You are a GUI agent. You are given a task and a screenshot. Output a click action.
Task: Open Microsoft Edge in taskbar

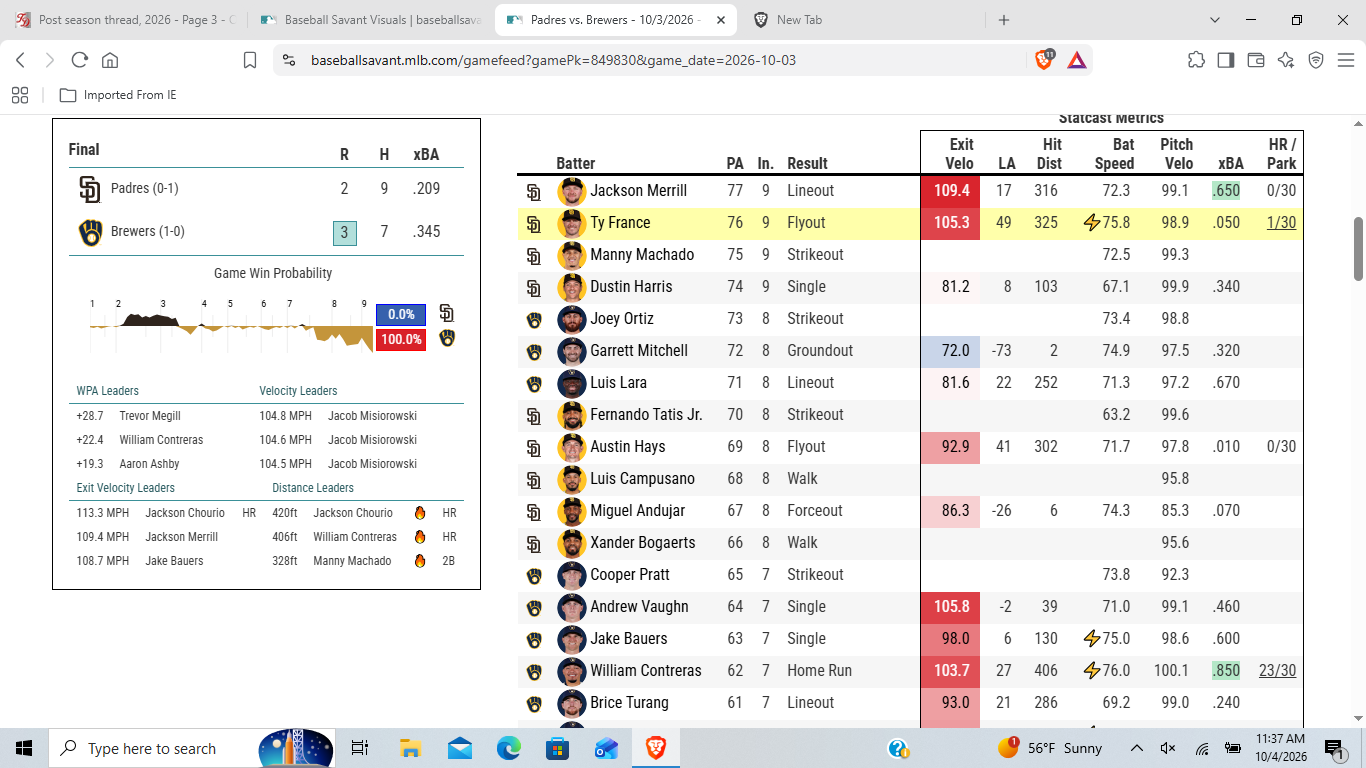pos(509,748)
